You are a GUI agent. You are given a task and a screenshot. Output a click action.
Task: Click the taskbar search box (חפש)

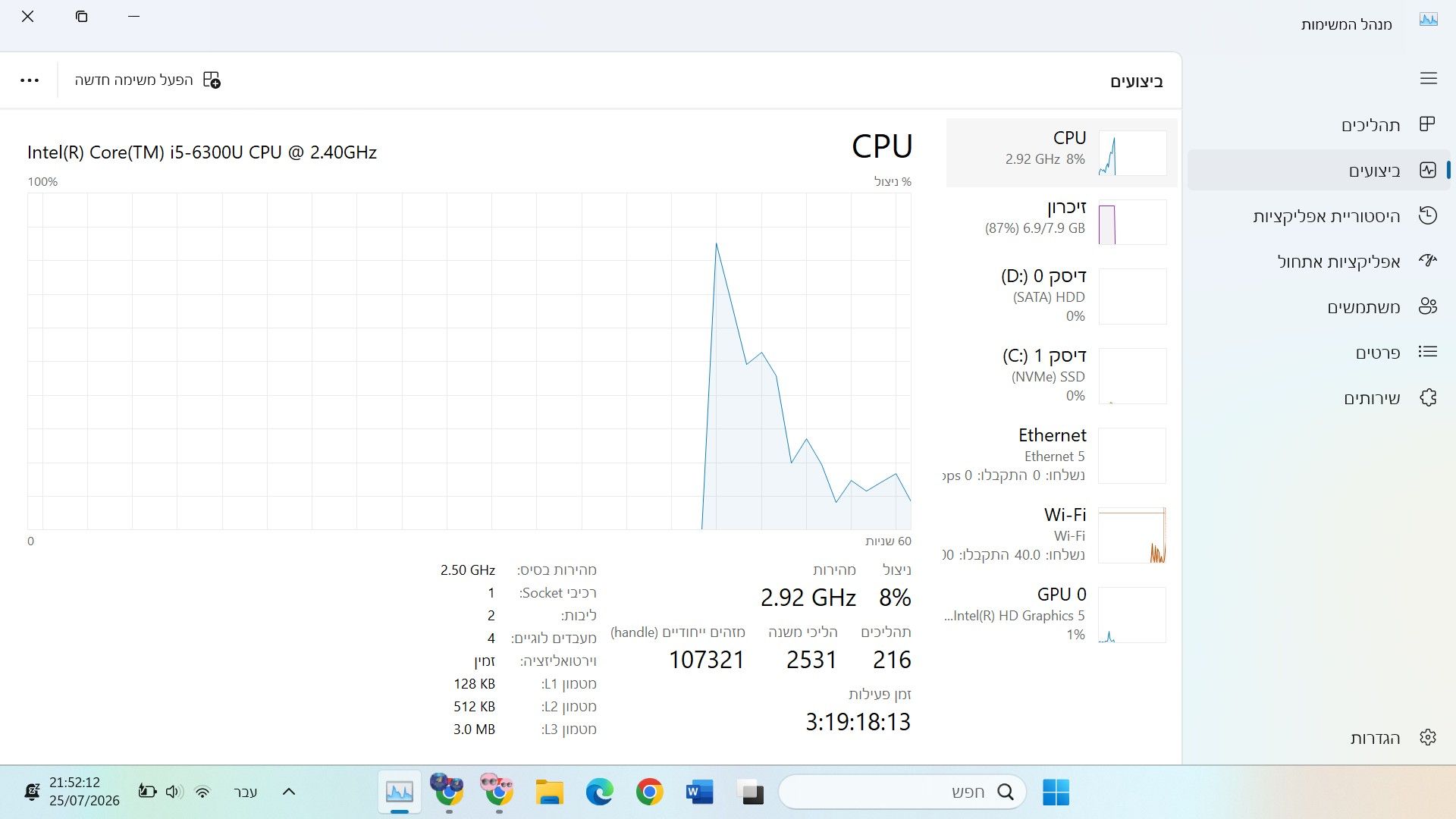pyautogui.click(x=902, y=792)
